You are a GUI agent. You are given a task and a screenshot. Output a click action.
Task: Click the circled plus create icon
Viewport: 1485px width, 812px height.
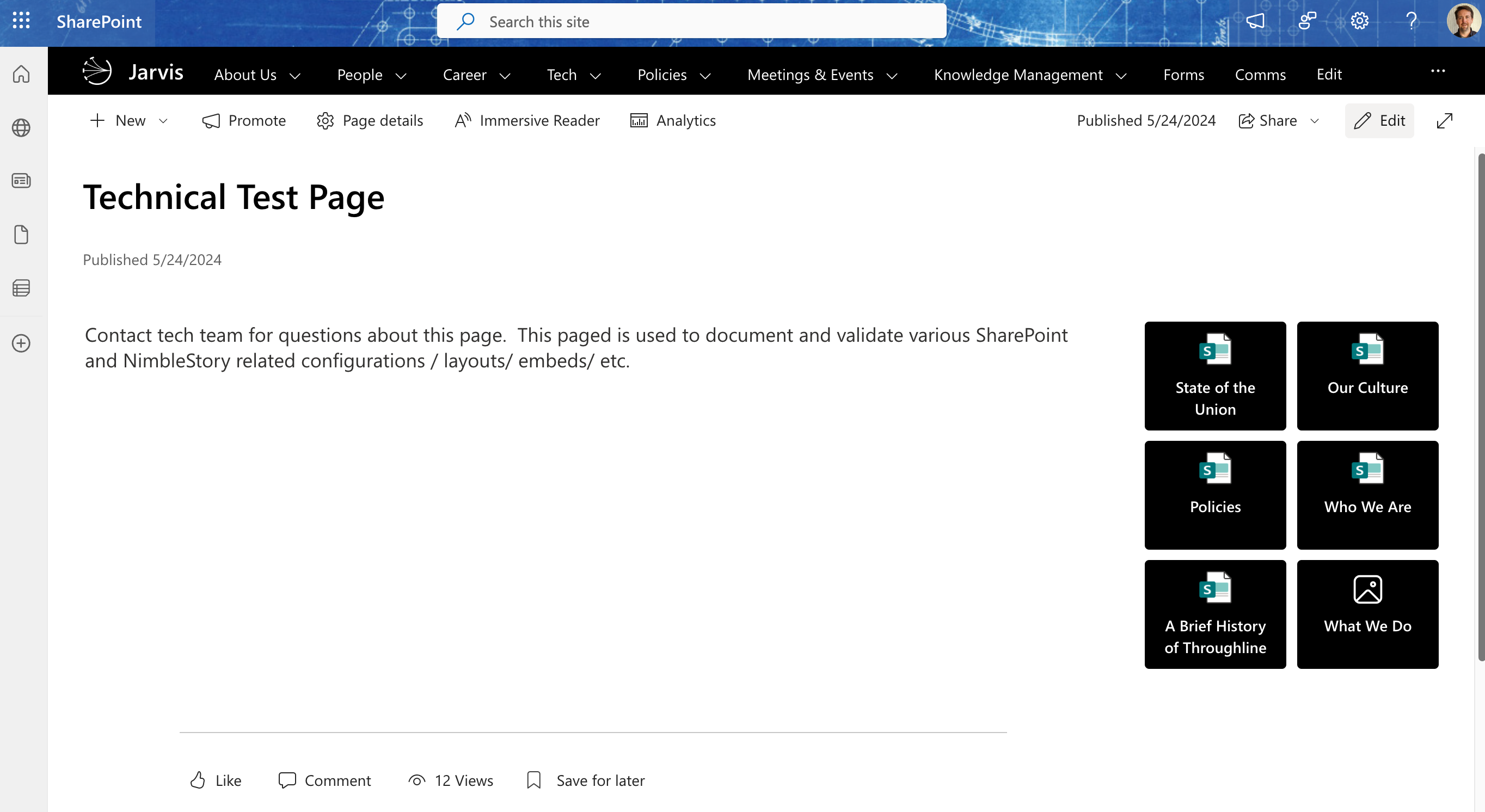[x=21, y=343]
